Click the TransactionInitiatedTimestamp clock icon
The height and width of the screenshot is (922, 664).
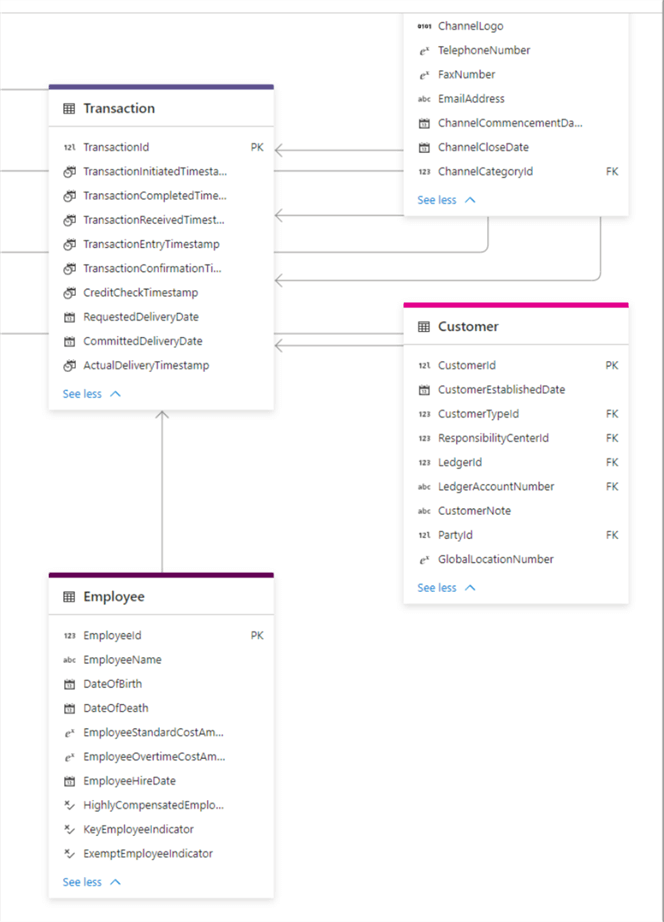(x=69, y=172)
